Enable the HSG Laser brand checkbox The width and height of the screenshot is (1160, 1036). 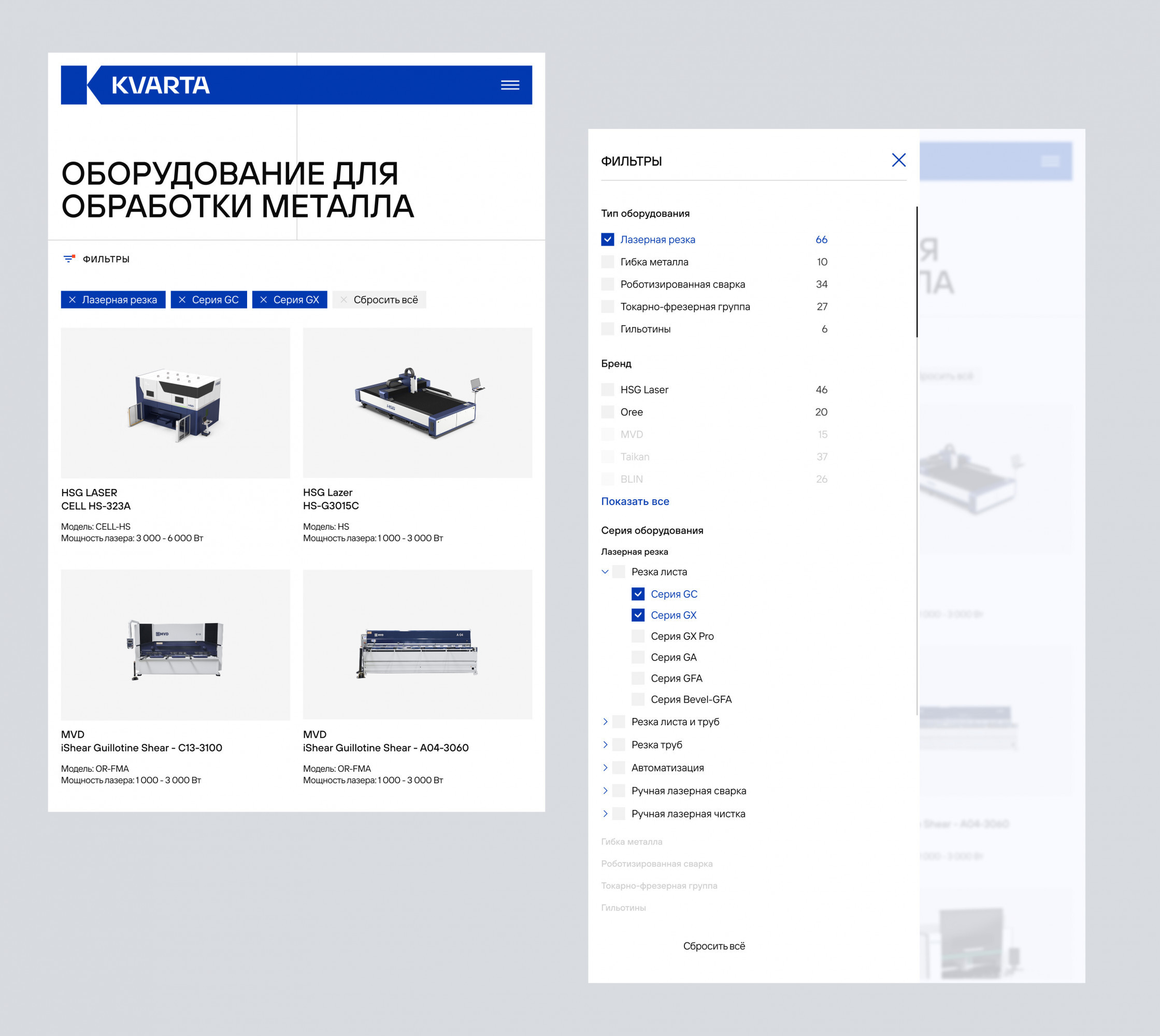(607, 390)
